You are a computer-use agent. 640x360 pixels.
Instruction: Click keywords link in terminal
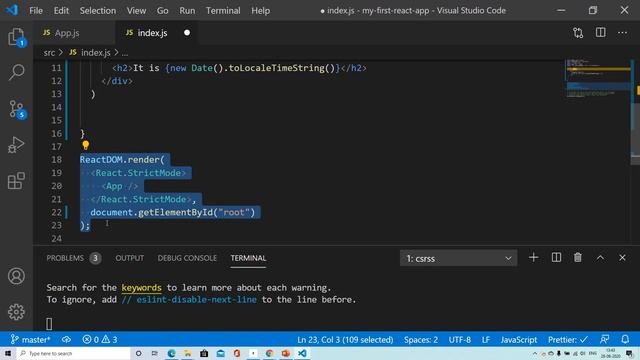tap(141, 288)
